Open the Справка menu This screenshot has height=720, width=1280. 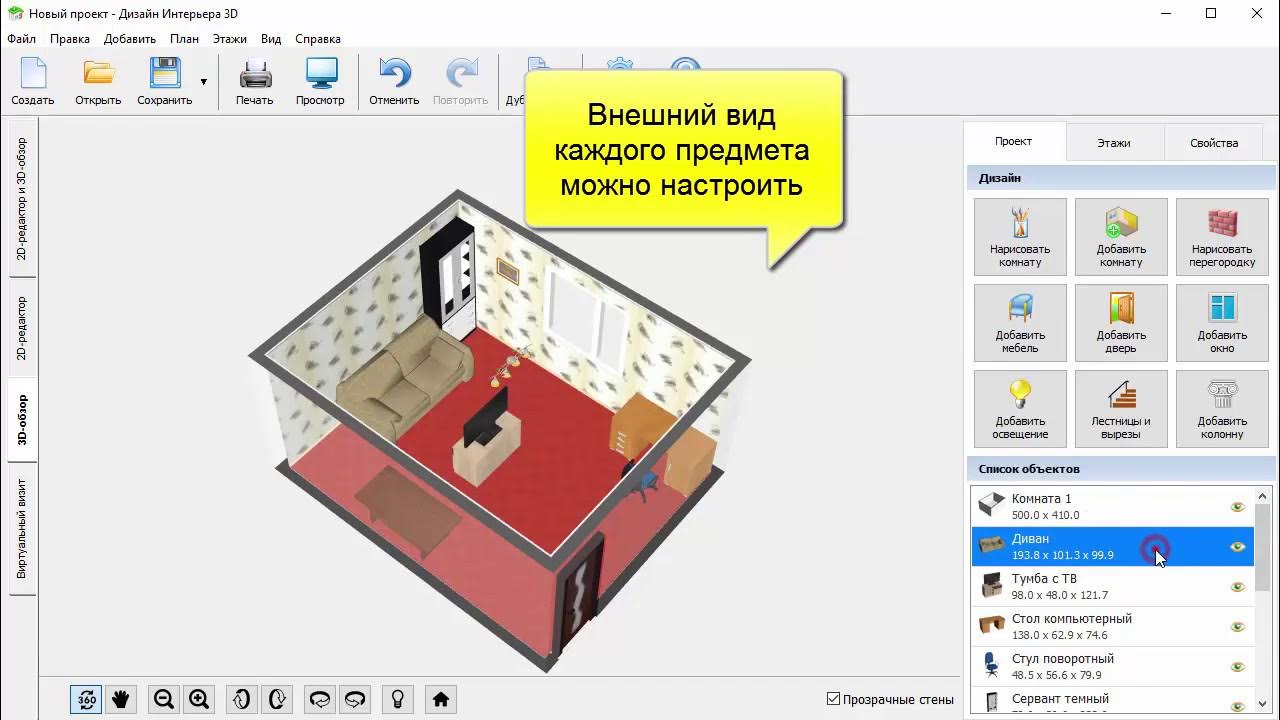[318, 39]
